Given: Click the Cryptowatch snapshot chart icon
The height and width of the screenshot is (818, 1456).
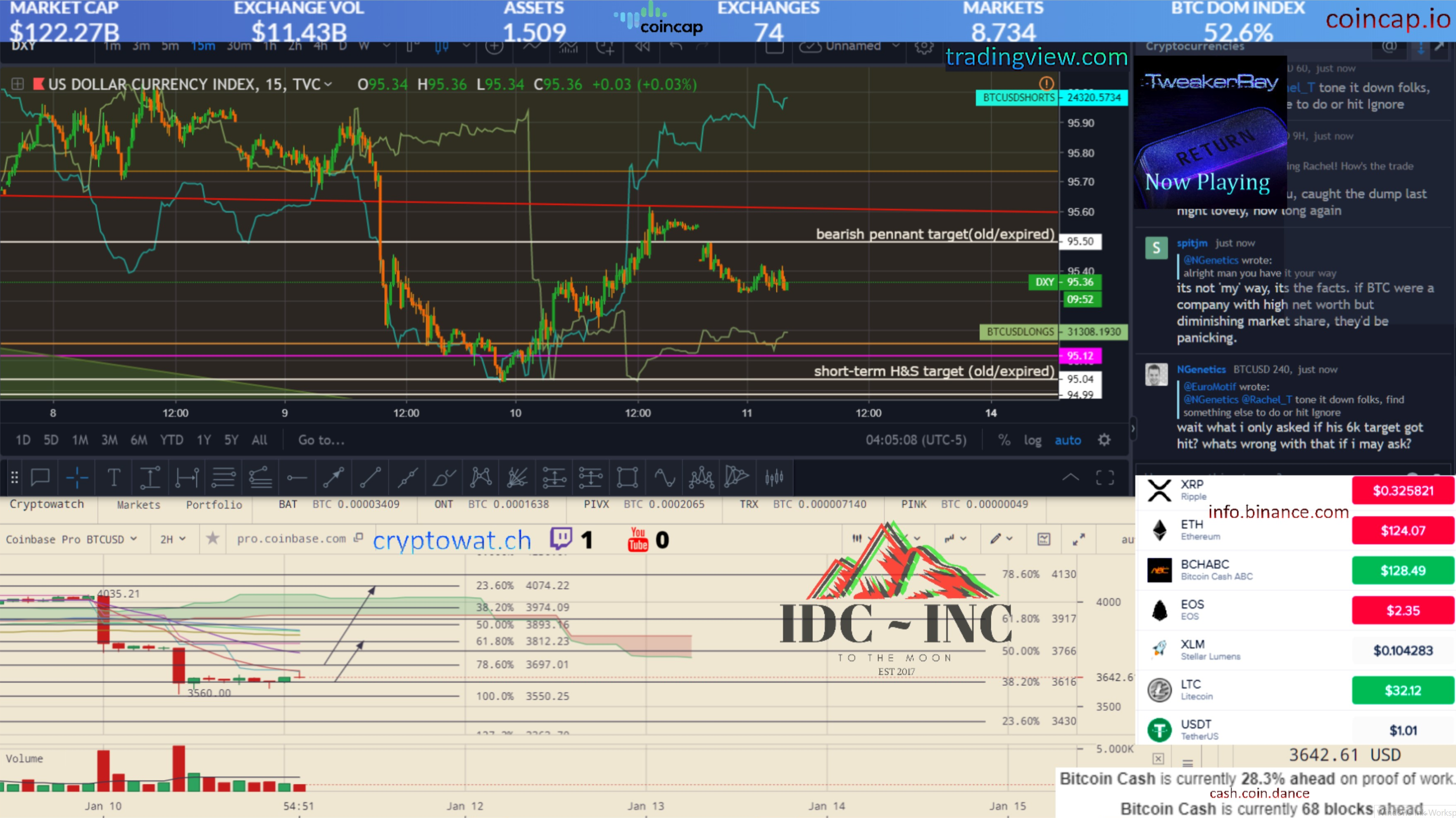Looking at the screenshot, I should pos(1044,540).
